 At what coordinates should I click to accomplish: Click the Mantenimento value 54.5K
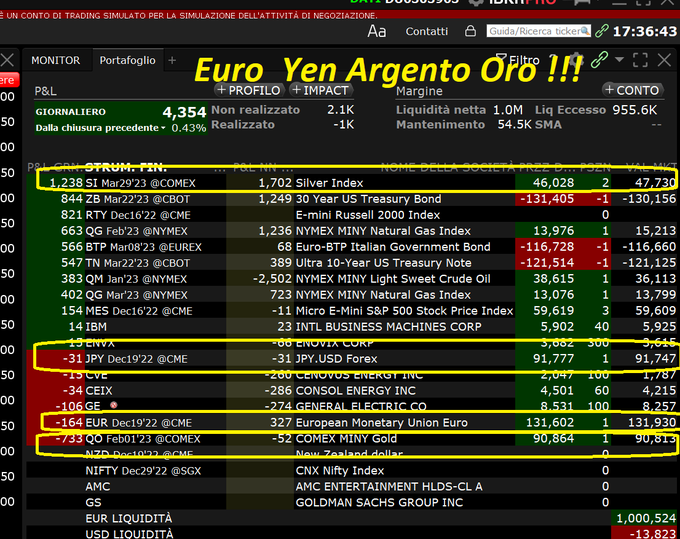[x=514, y=125]
